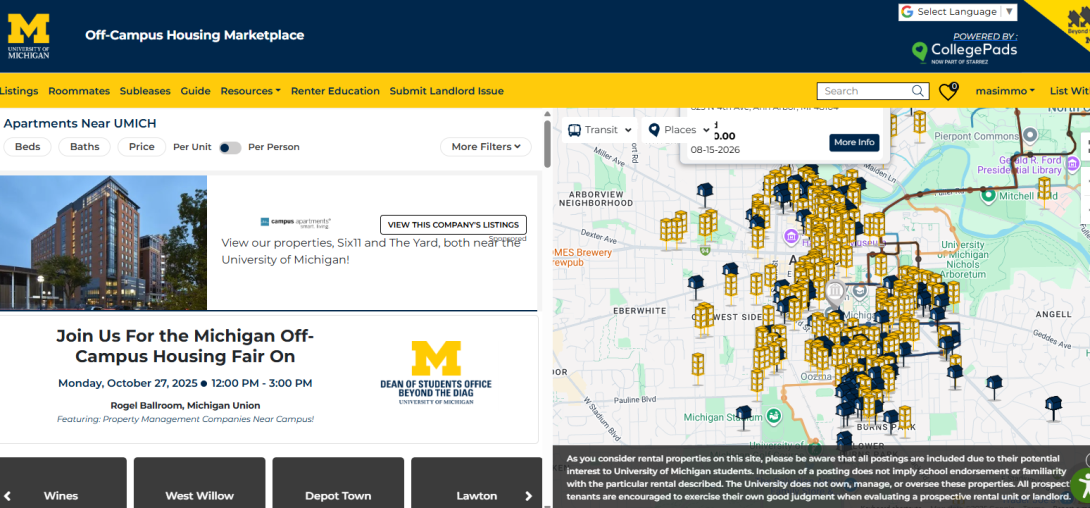1090x508 pixels.
Task: Expand the More Filters dropdown
Action: 486,147
